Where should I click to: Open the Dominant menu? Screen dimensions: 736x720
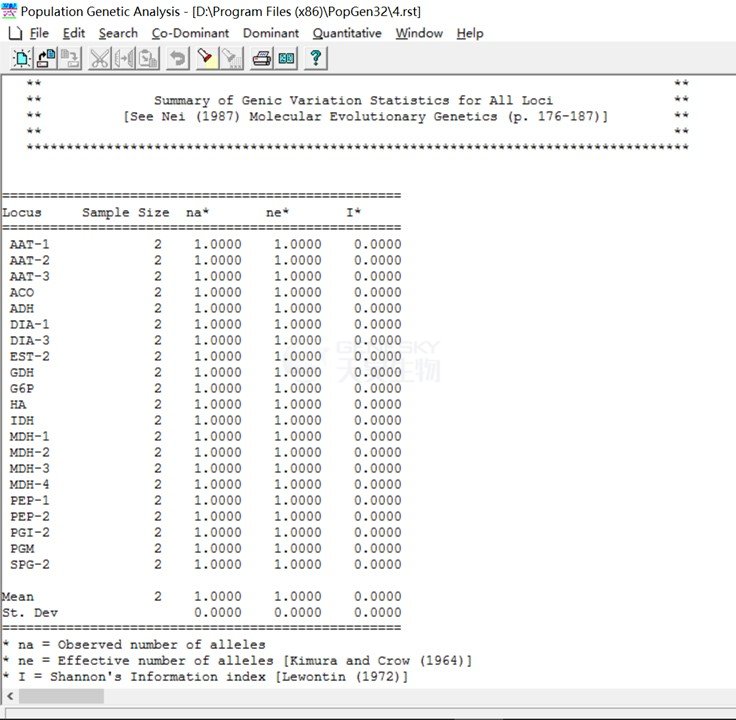(271, 33)
